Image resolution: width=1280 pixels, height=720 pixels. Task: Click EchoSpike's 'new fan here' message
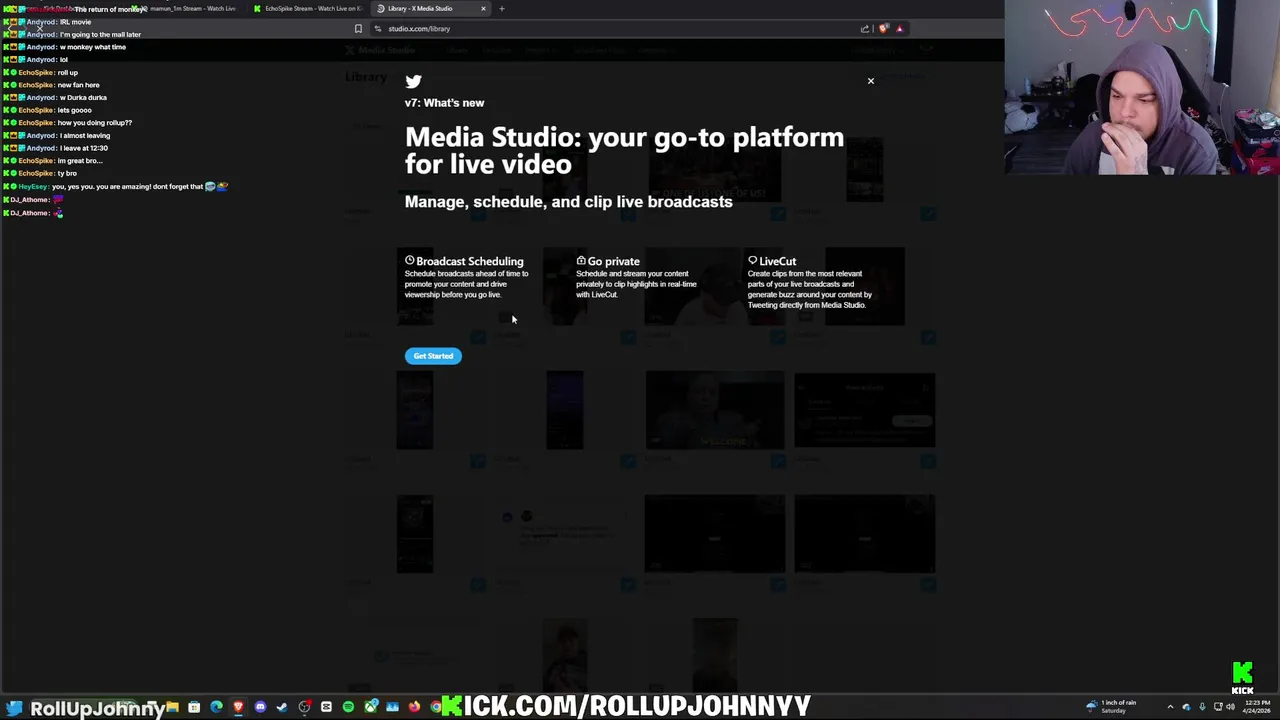[x=52, y=85]
